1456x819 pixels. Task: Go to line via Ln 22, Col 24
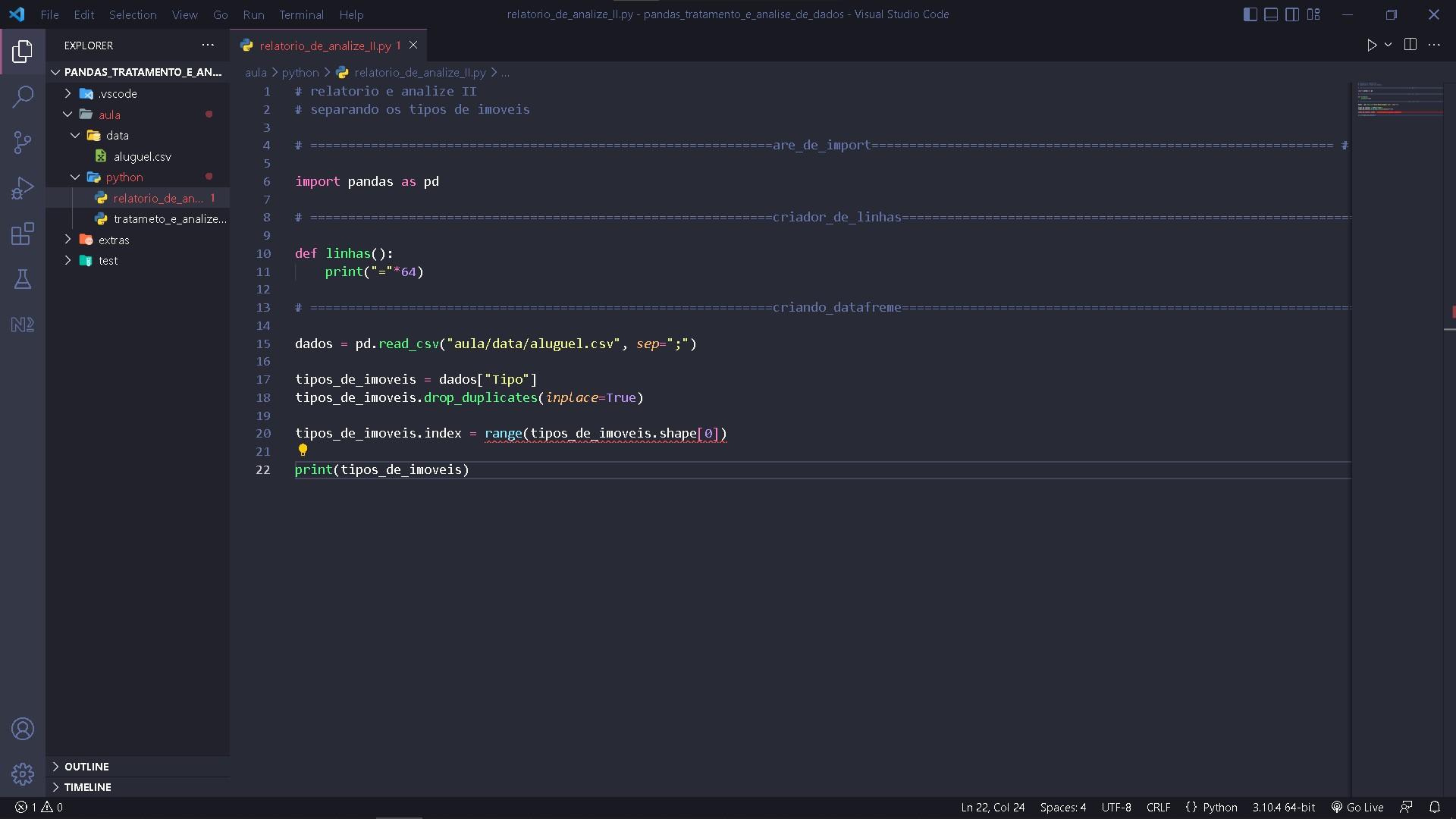[993, 807]
